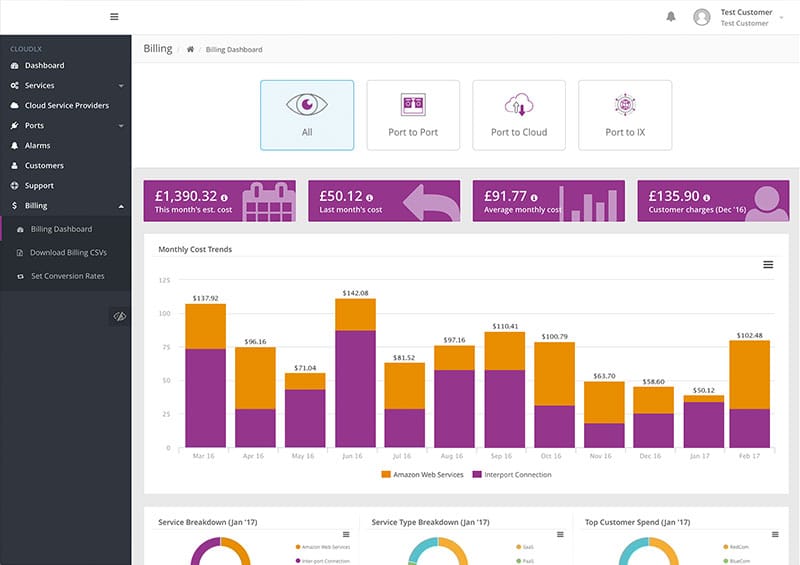Click the Billing Dashboard breadcrumb
Viewport: 800px width, 565px height.
(234, 50)
